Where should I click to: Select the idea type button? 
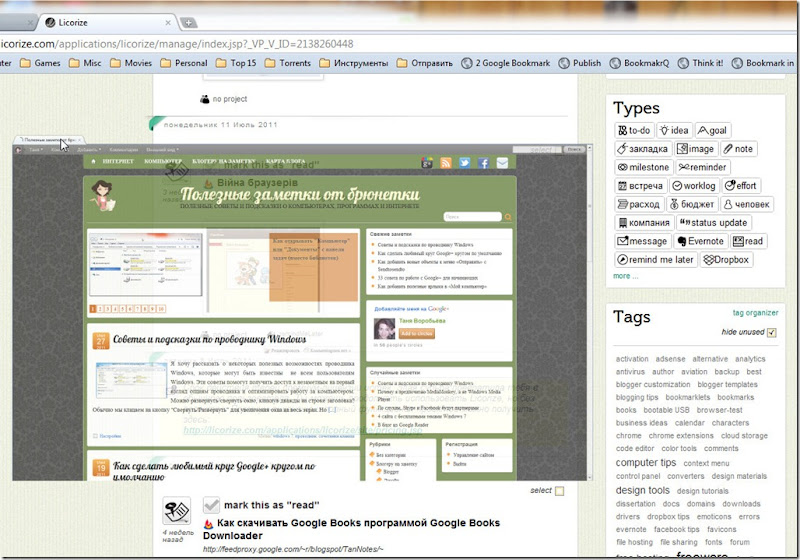click(x=674, y=131)
